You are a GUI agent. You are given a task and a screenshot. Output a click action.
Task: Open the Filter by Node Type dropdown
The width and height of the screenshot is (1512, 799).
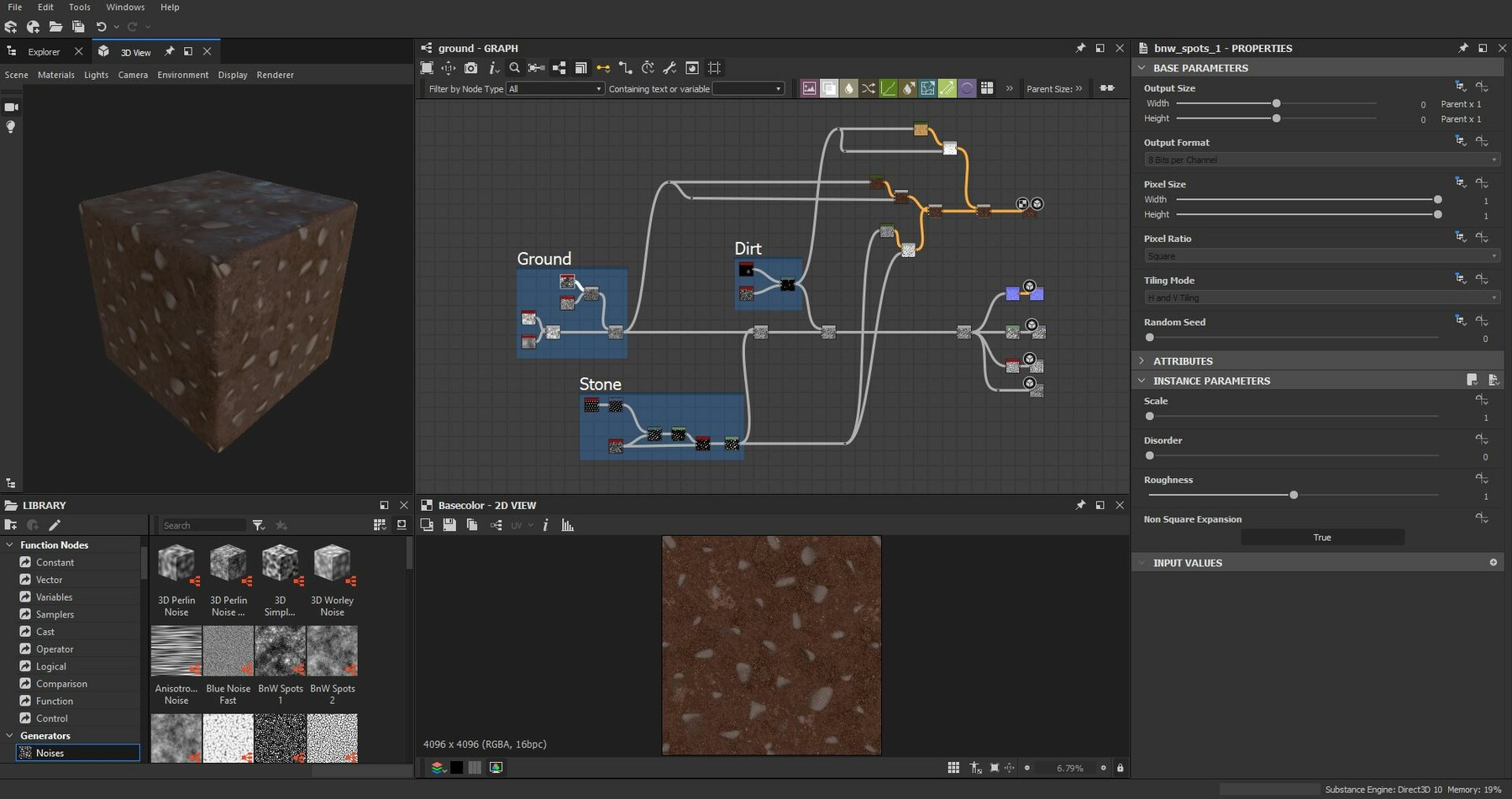pos(554,89)
